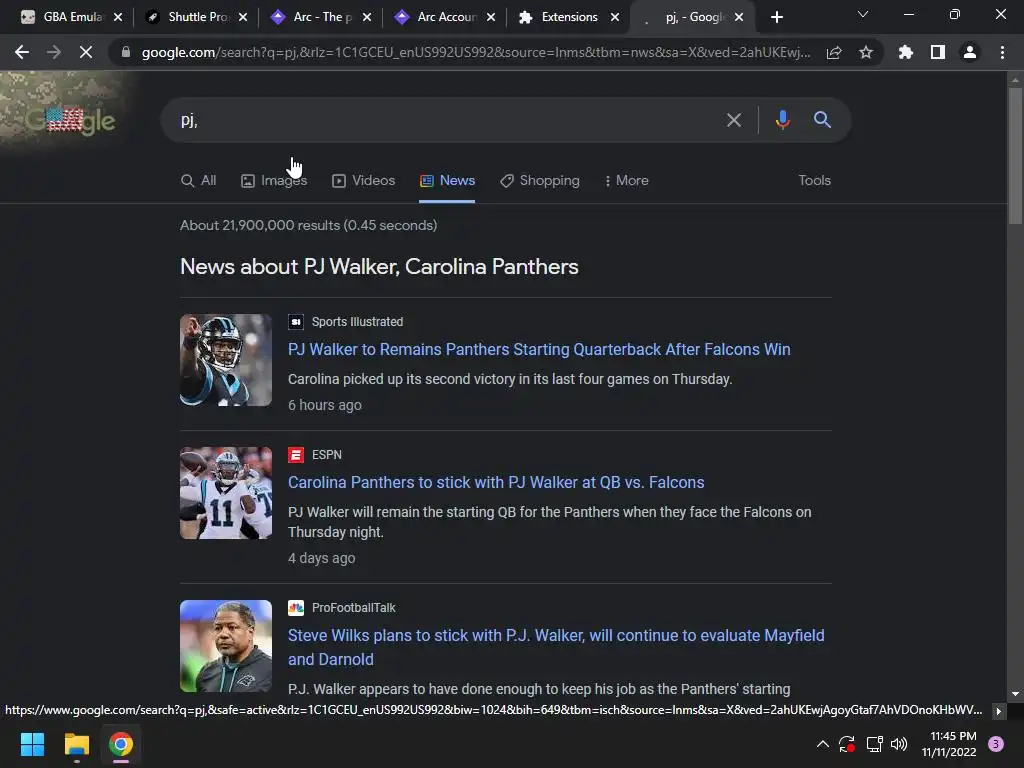The width and height of the screenshot is (1024, 768).
Task: Submit search with magnifier icon
Action: [x=822, y=120]
